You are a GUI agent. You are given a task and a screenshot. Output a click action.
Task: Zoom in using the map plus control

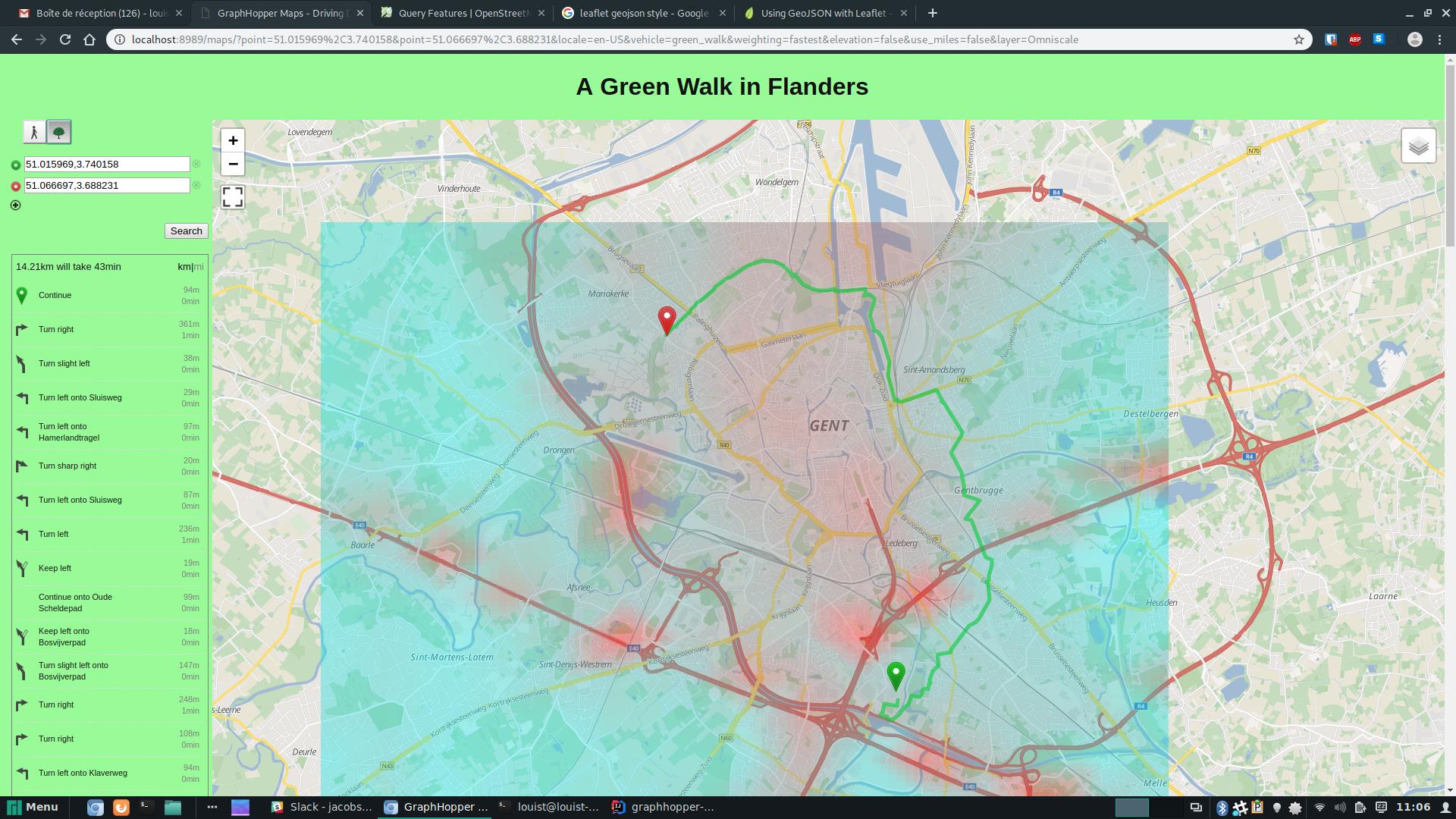point(233,140)
